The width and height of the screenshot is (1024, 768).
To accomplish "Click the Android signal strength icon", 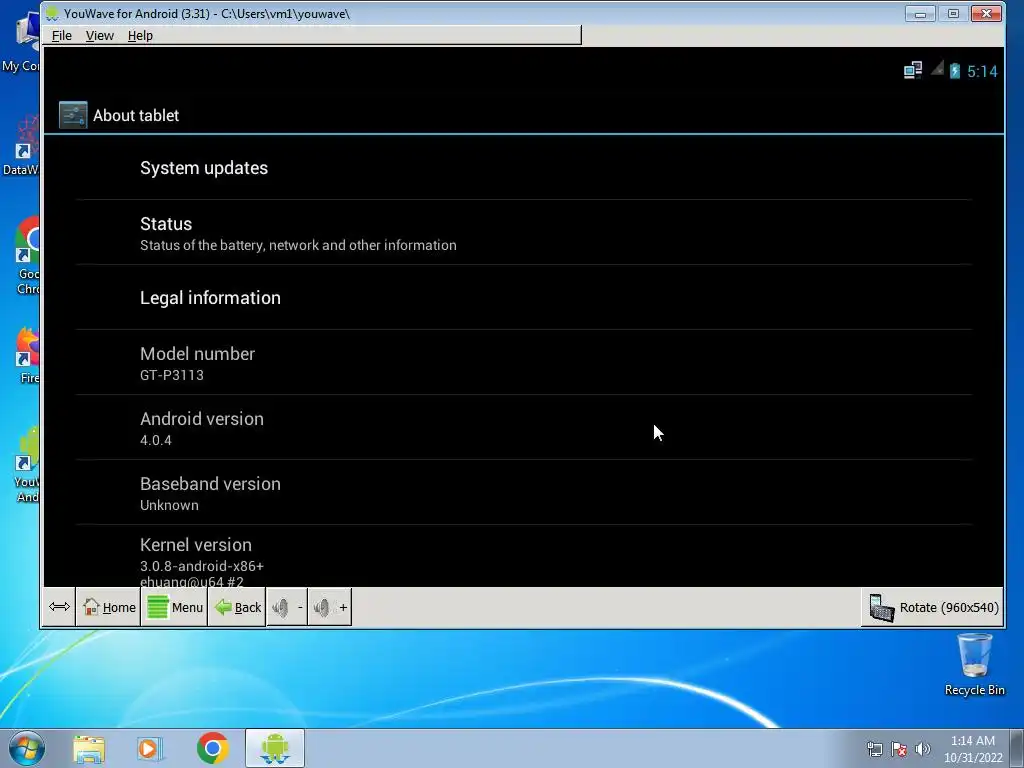I will coord(937,69).
